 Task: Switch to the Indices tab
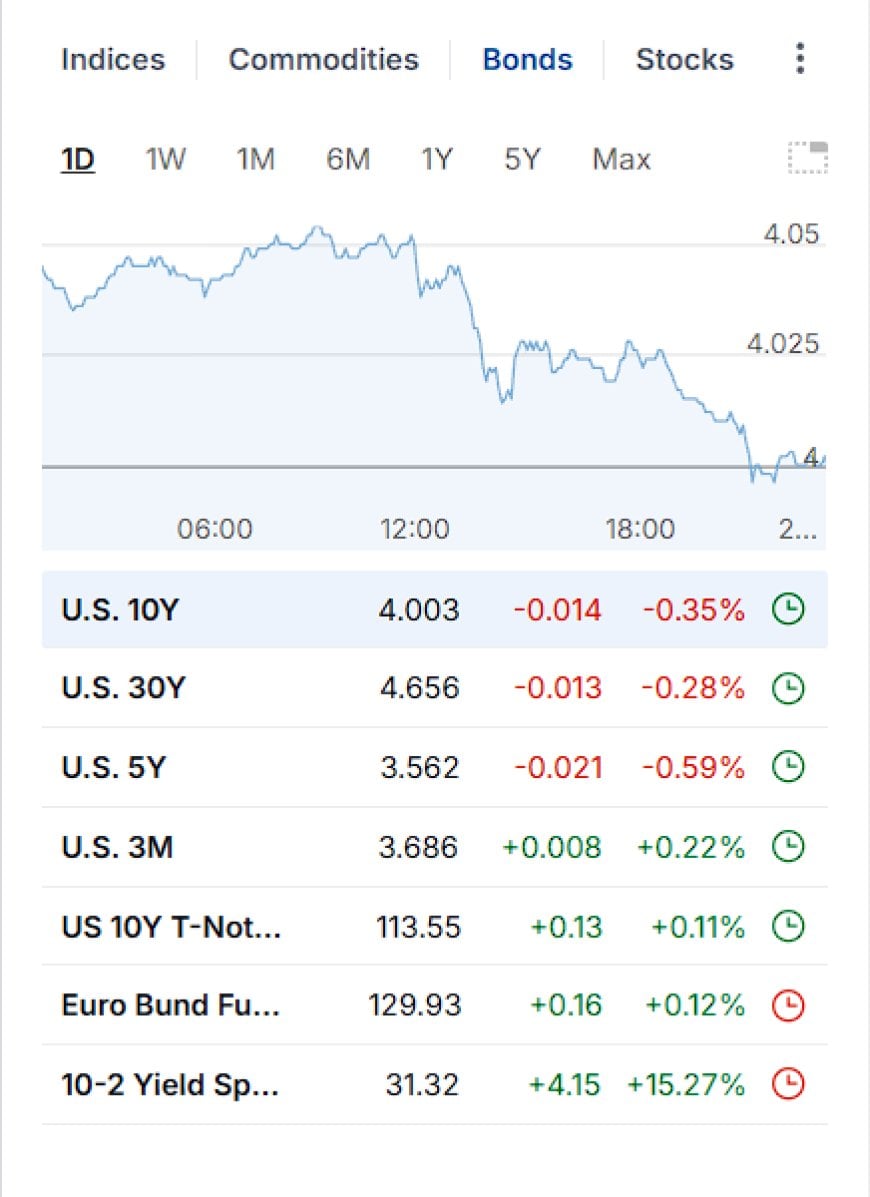tap(113, 60)
